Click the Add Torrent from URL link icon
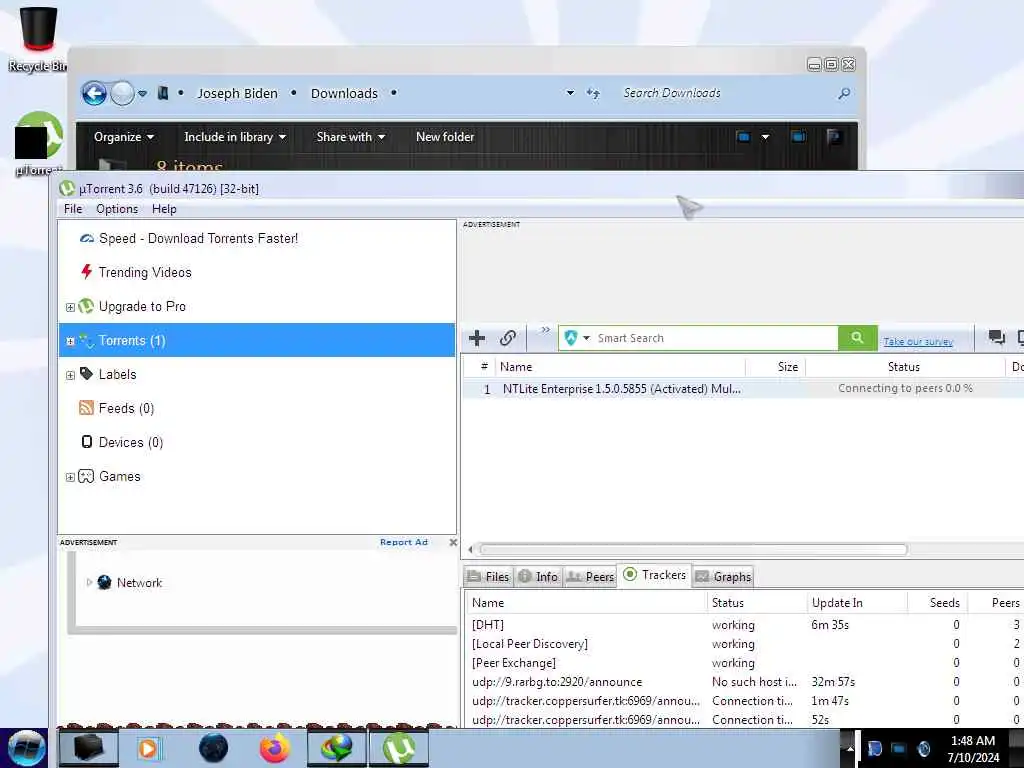The image size is (1024, 768). click(x=507, y=338)
